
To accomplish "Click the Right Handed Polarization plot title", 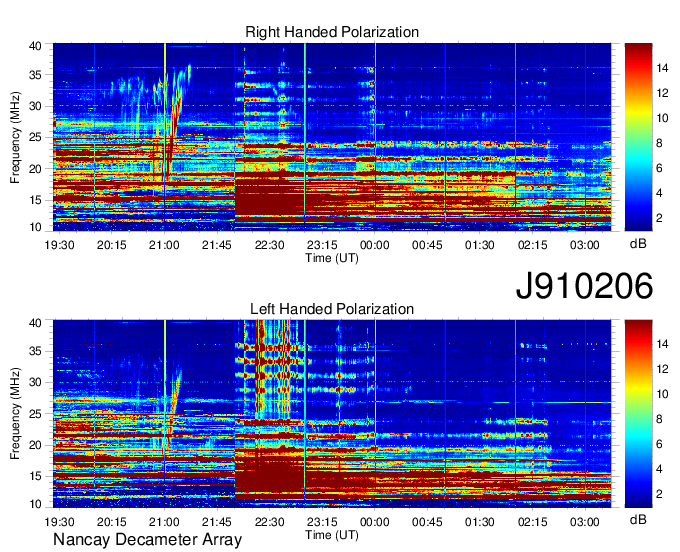I will 332,32.
